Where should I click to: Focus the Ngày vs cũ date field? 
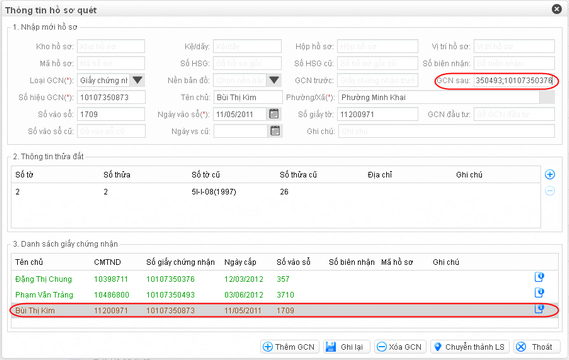coord(240,131)
